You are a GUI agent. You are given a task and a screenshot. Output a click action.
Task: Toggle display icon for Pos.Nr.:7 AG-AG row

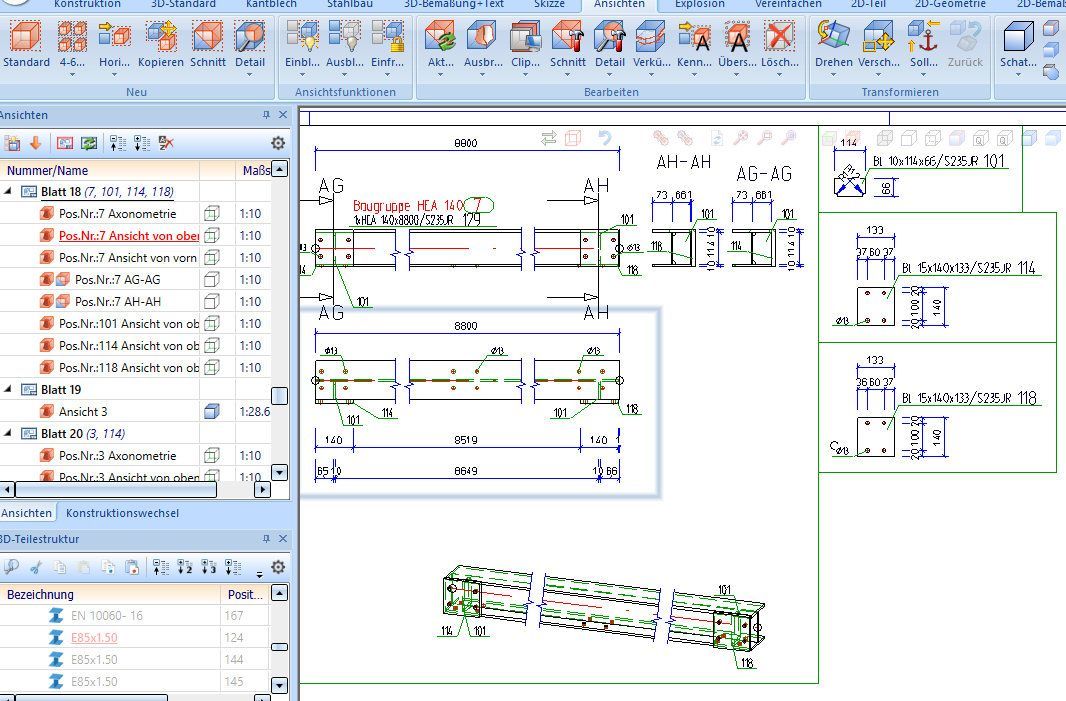pyautogui.click(x=212, y=279)
